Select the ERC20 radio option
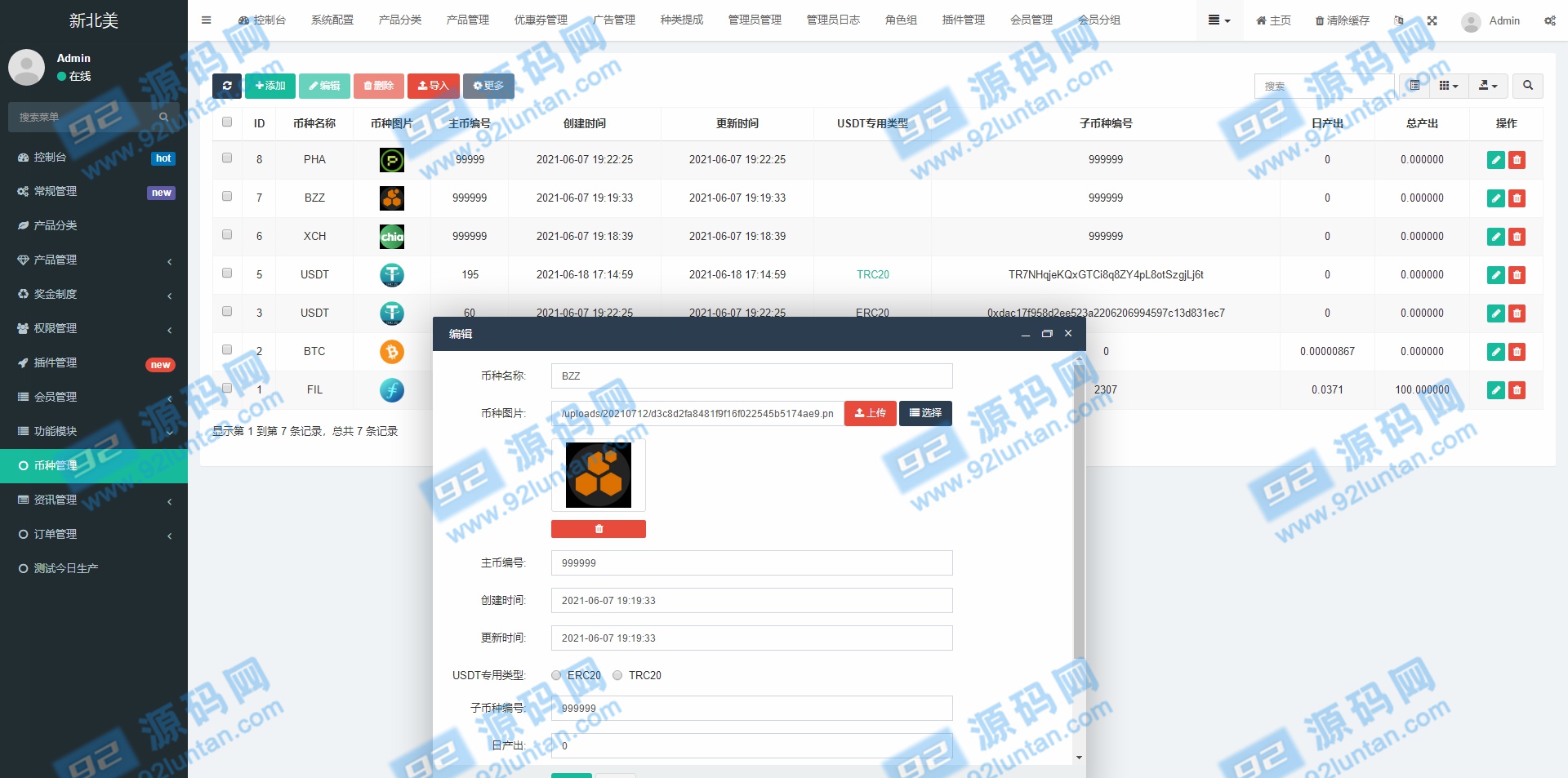The width and height of the screenshot is (1568, 778). [x=556, y=675]
